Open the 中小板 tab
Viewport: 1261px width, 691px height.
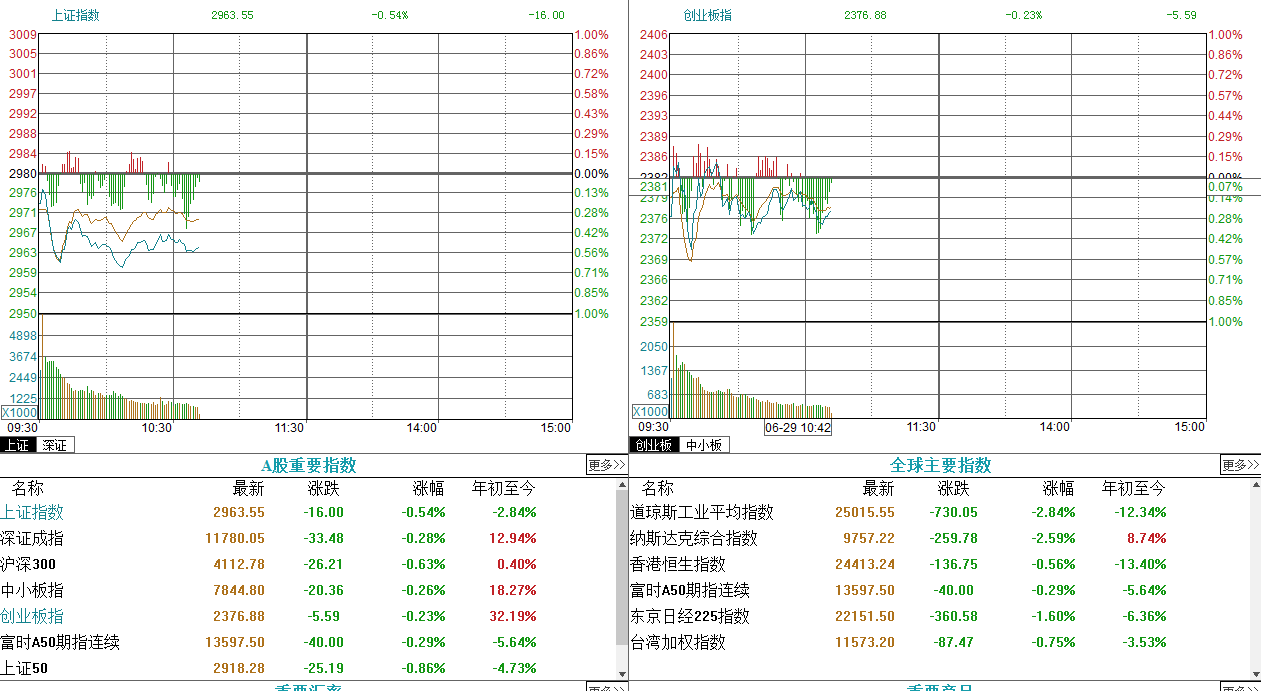tap(706, 444)
